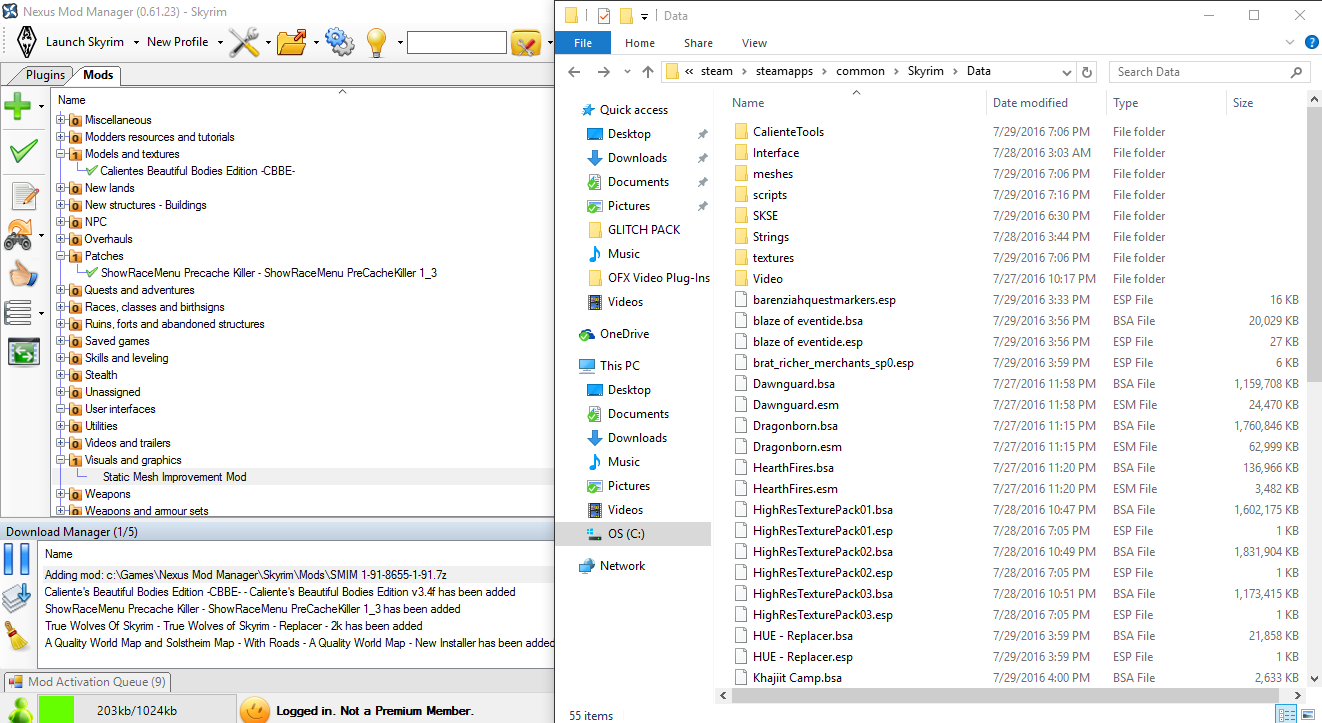
Task: Switch to the Plugins tab
Action: click(46, 75)
